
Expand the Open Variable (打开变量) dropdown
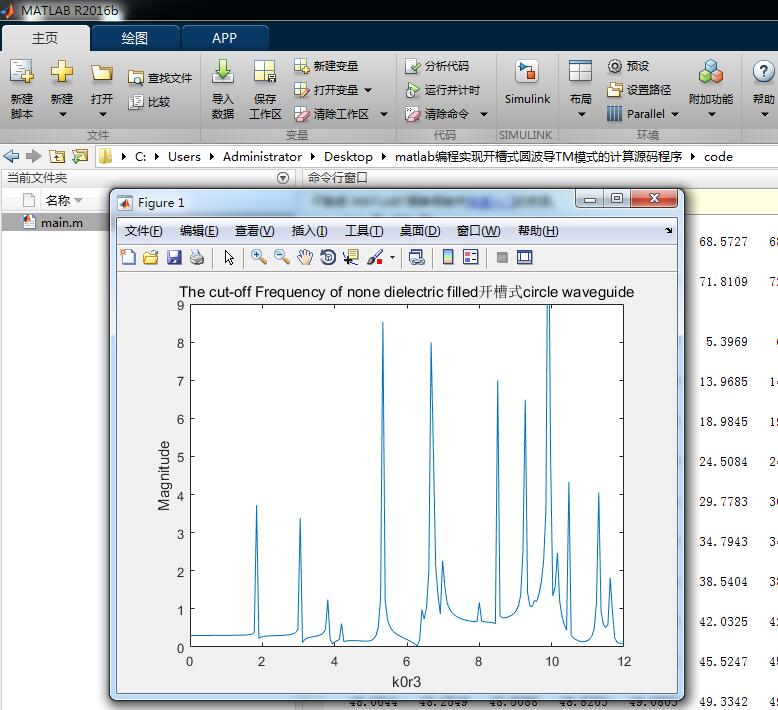click(368, 90)
